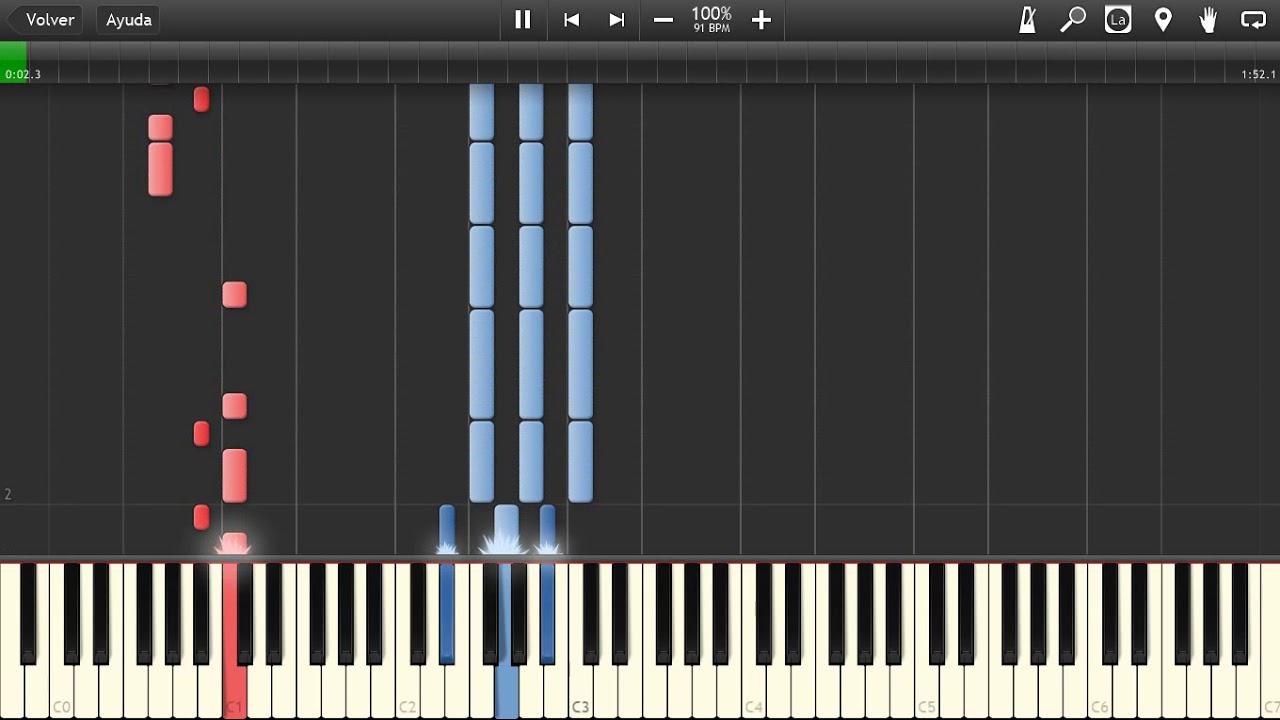Open the zoom magnifier tool
This screenshot has height=720, width=1280.
point(1072,20)
